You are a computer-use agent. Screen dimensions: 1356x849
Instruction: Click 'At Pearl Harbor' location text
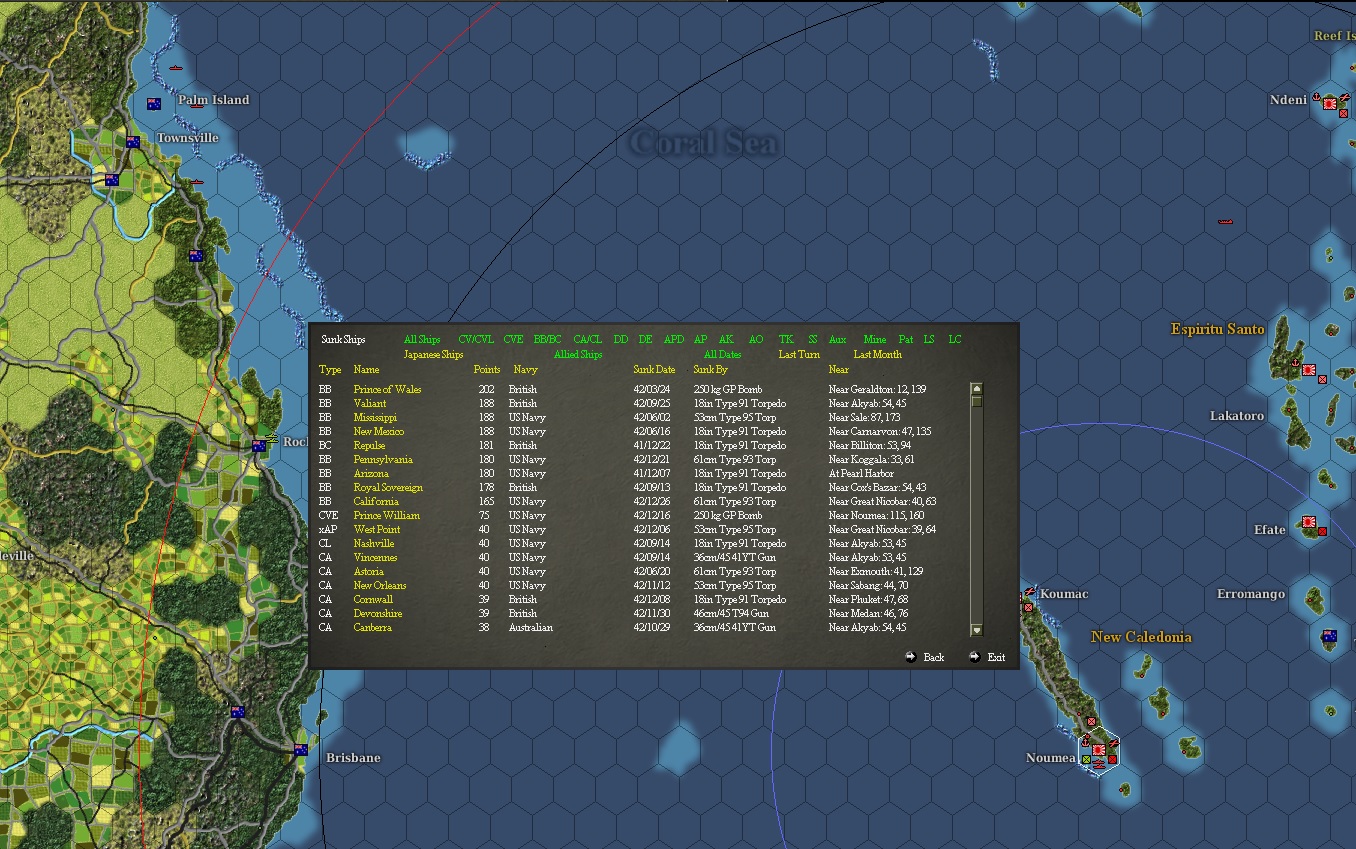(x=863, y=473)
